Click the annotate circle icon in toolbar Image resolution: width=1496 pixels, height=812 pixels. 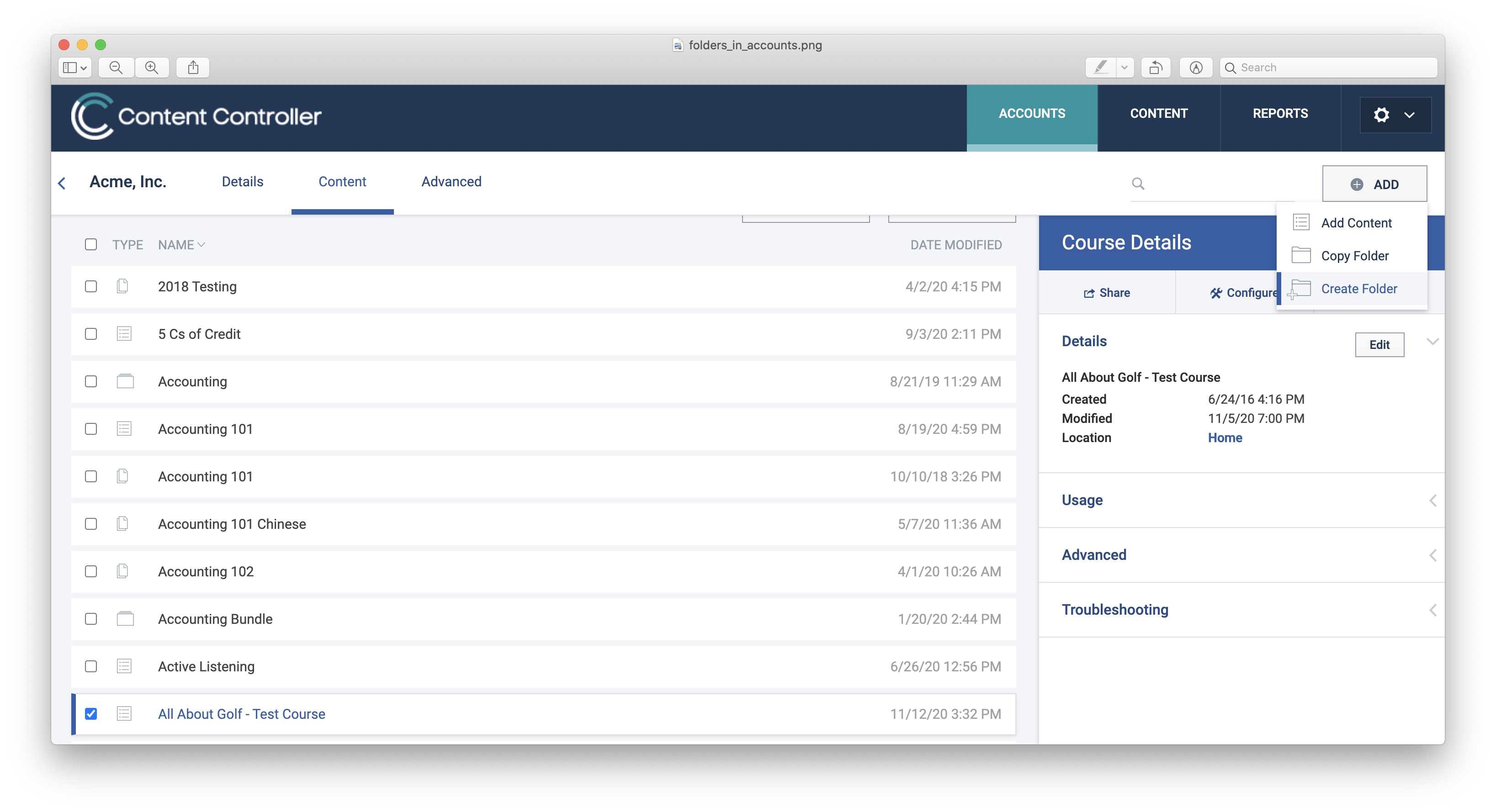pos(1196,67)
